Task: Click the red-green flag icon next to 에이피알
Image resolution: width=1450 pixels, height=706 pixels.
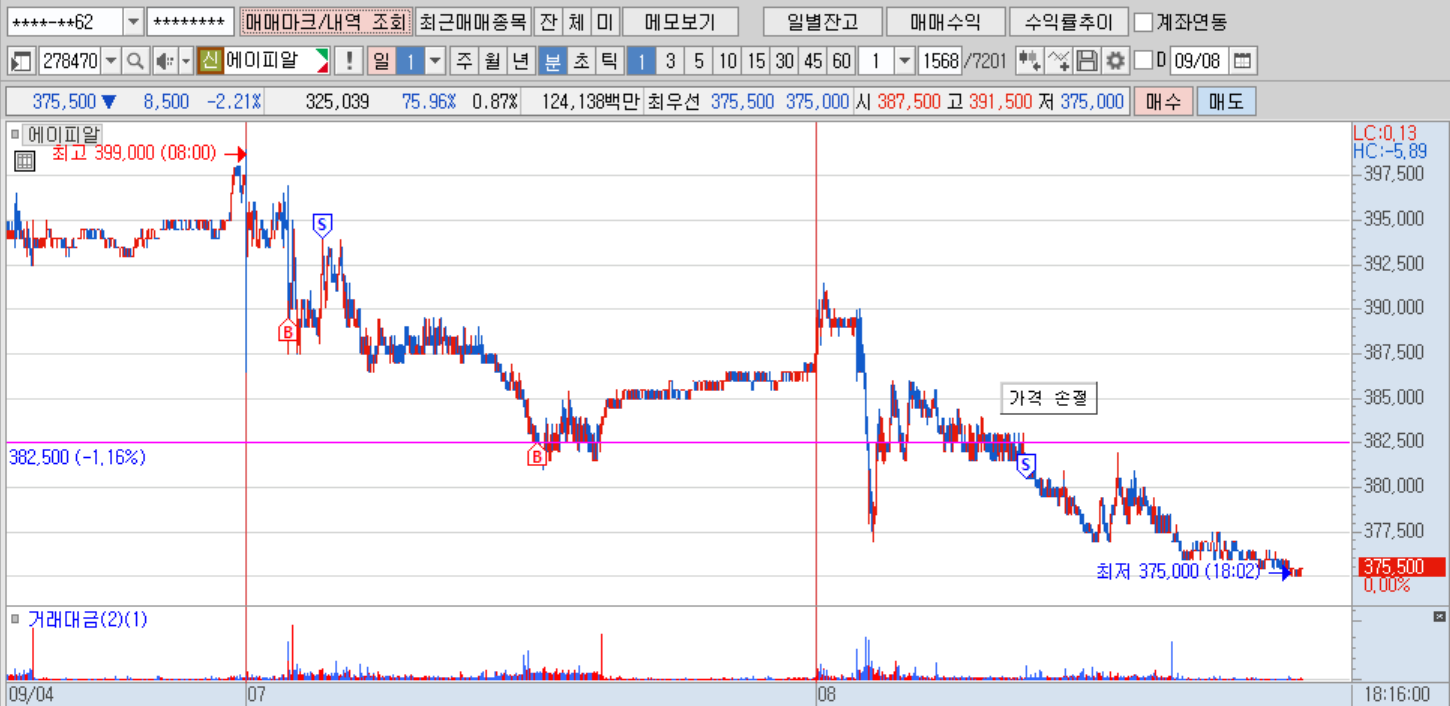Action: pos(321,61)
